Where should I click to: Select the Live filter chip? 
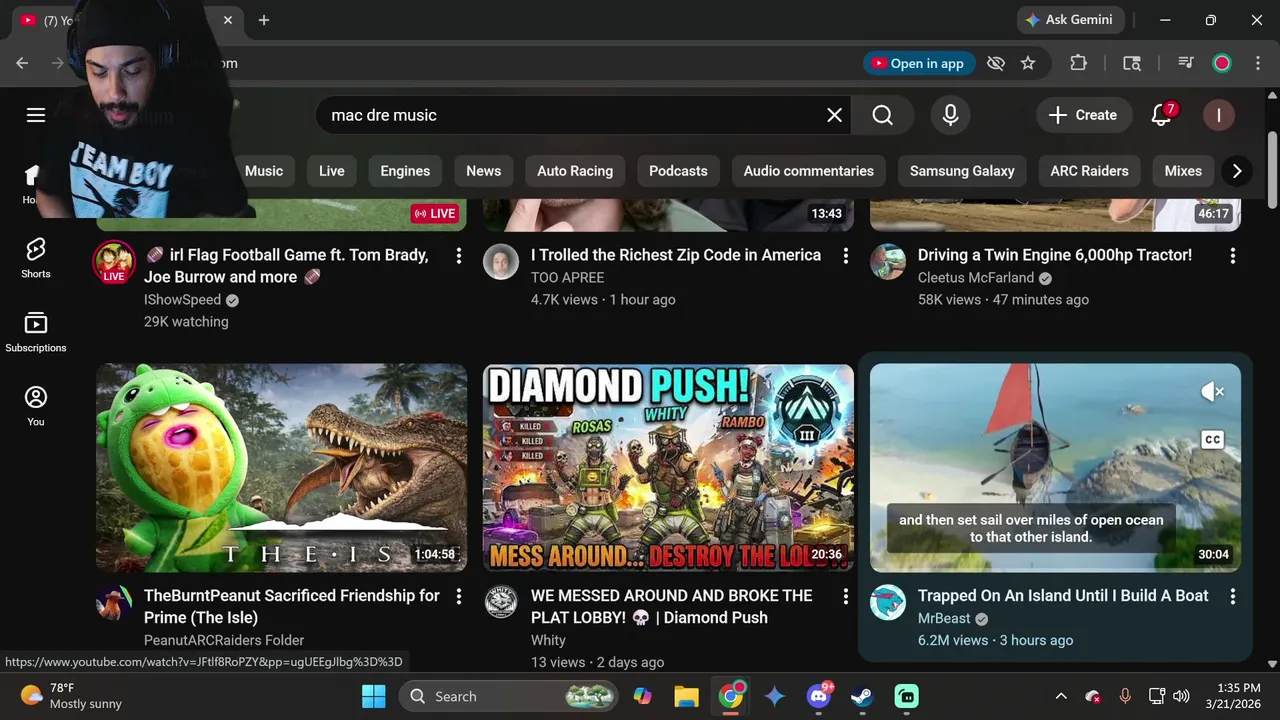tap(332, 171)
